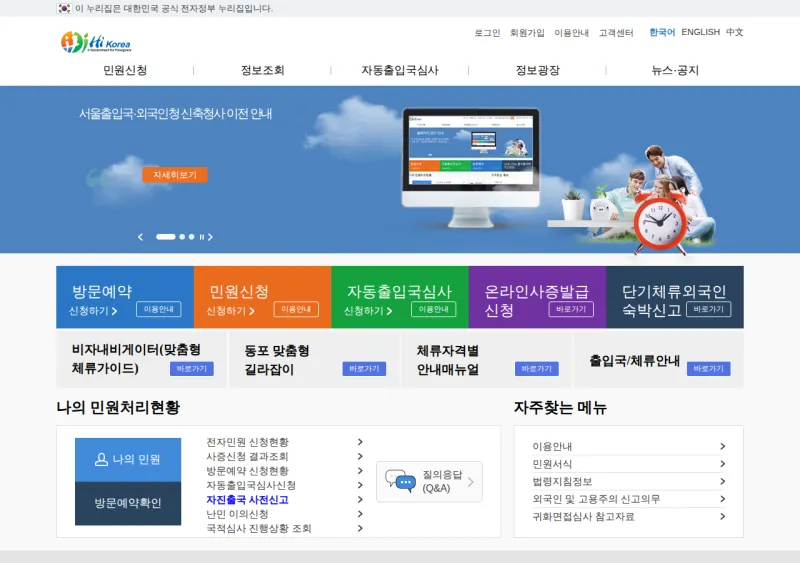This screenshot has width=800, height=563.
Task: Click 바로가기 for 동포 맞춤형 길라잡이
Action: click(x=364, y=369)
